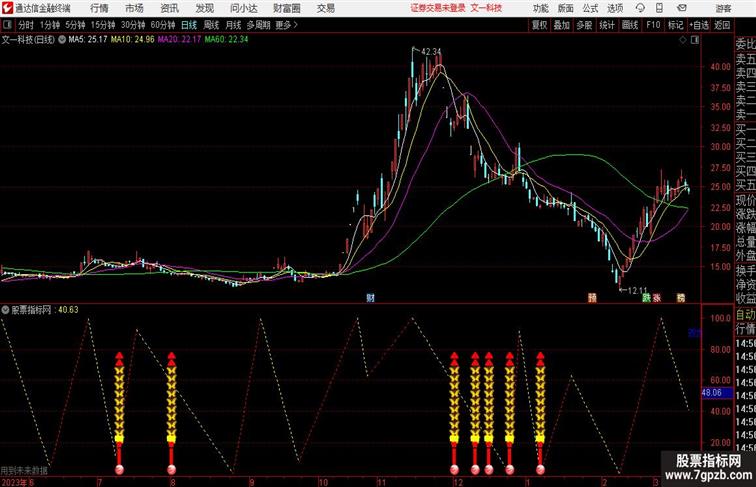Switch to the 1分钟 period
The image size is (756, 487).
(x=50, y=25)
